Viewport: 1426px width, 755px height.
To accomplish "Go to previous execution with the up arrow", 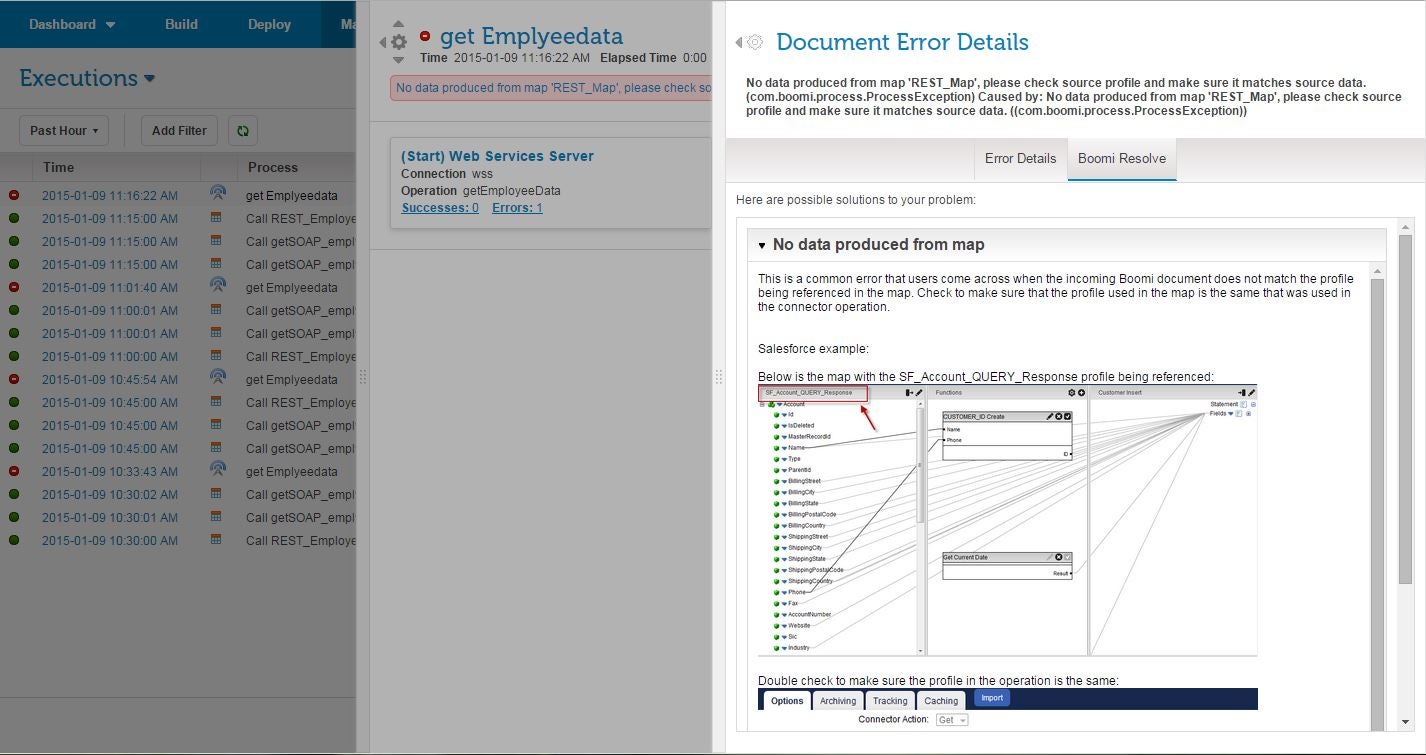I will 398,24.
